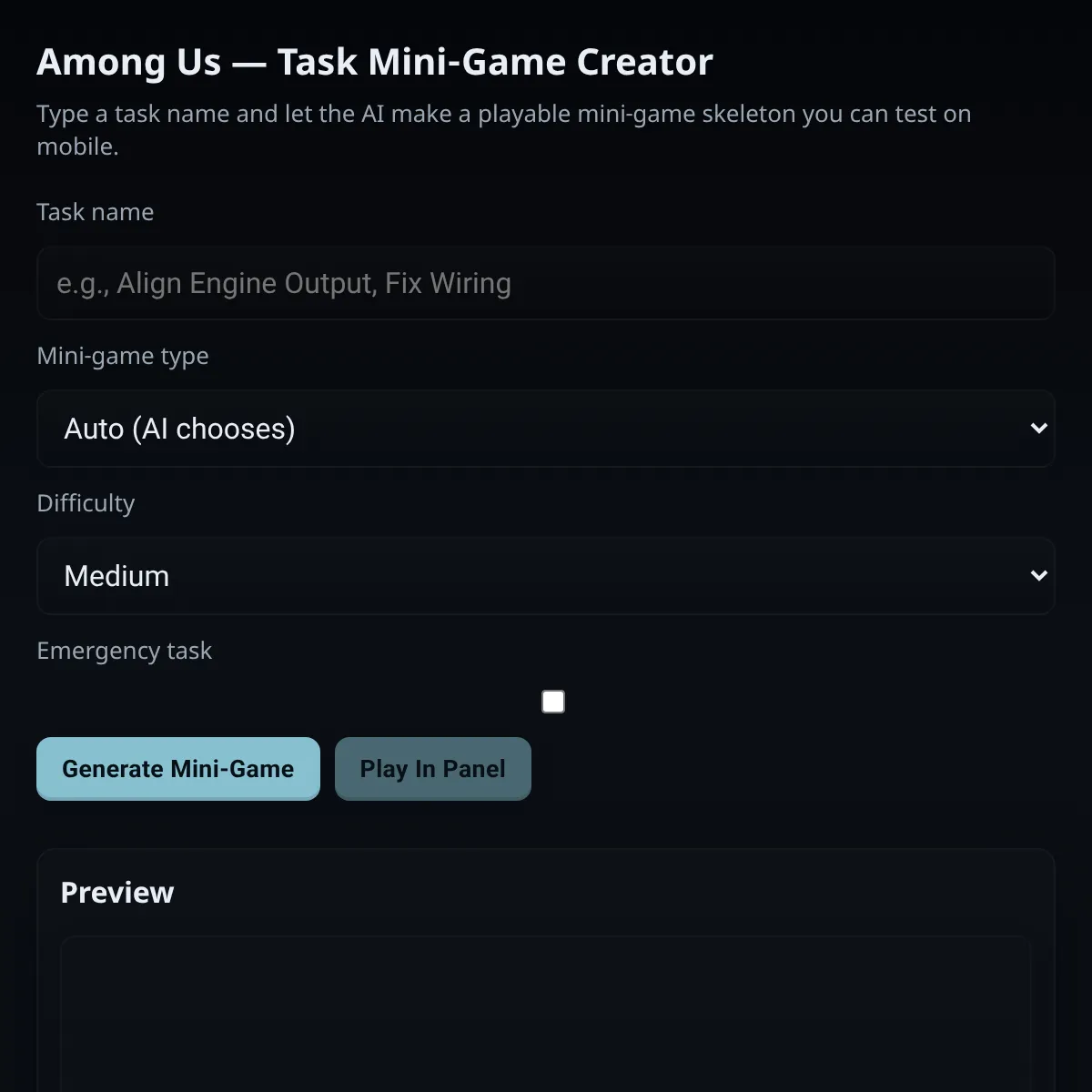Viewport: 1092px width, 1092px height.
Task: Click the Generate Mini-Game button
Action: [178, 769]
